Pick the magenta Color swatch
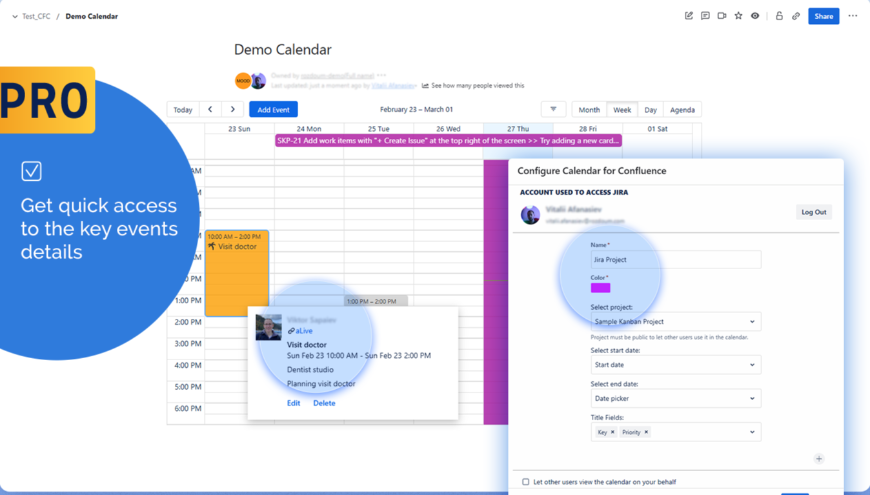Viewport: 870px width, 495px height. 600,287
